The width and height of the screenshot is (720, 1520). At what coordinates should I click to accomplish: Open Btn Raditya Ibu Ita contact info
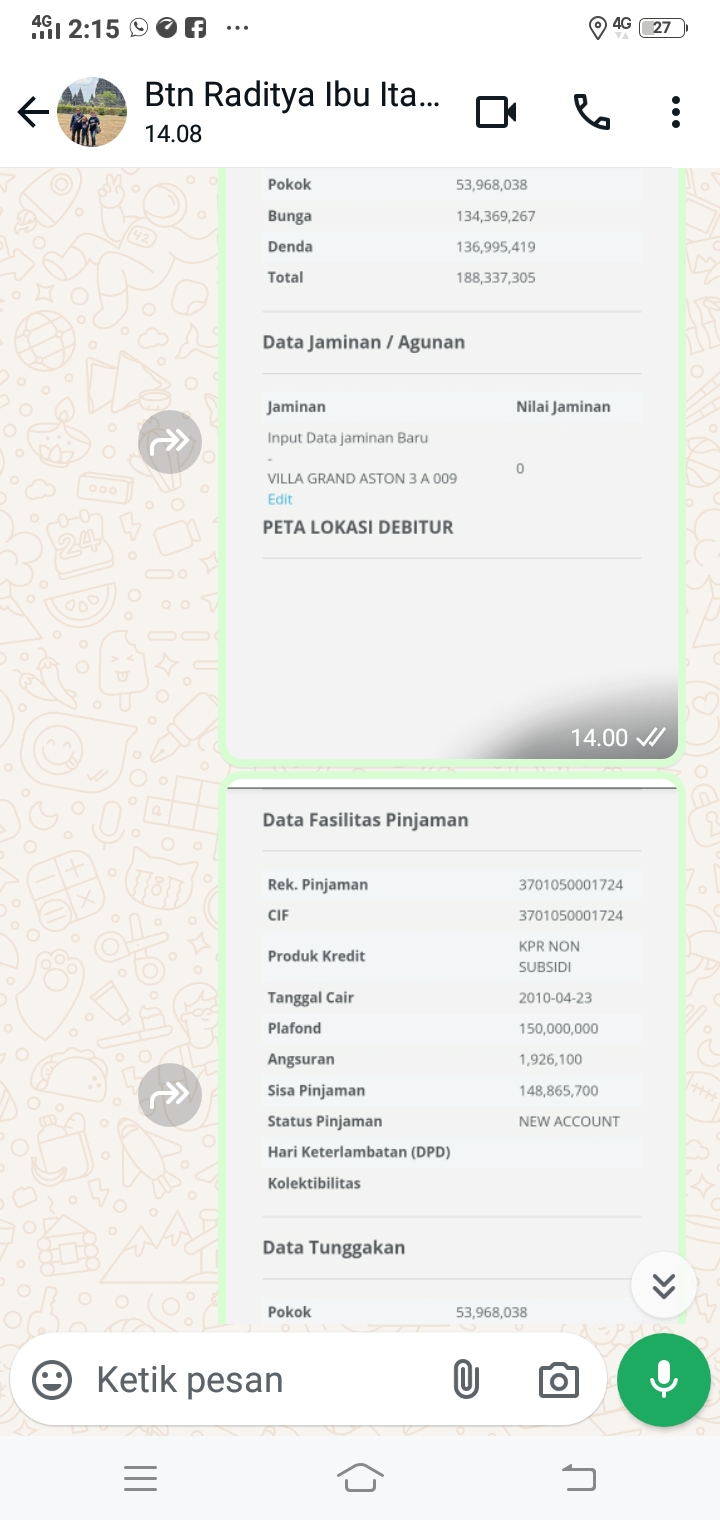(x=292, y=111)
